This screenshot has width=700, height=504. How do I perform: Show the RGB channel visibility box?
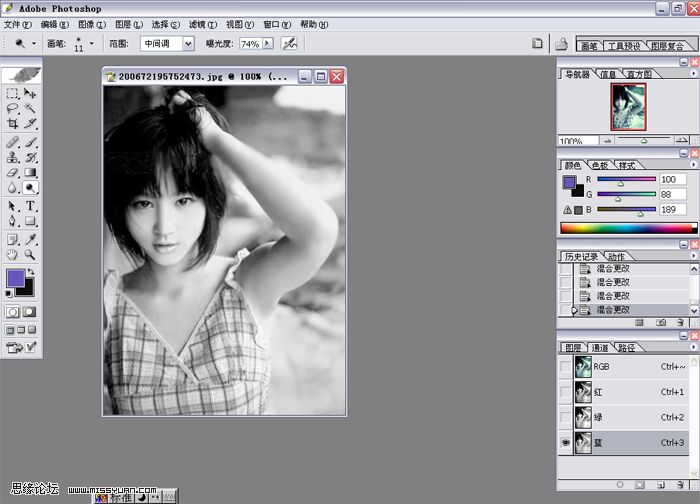pos(567,367)
